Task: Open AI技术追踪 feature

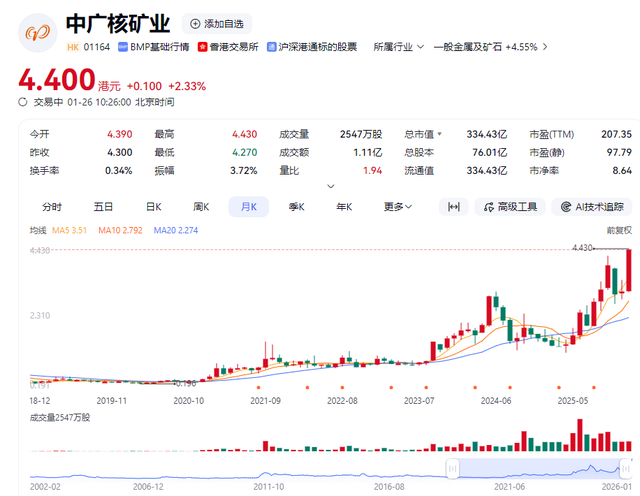Action: (x=594, y=207)
